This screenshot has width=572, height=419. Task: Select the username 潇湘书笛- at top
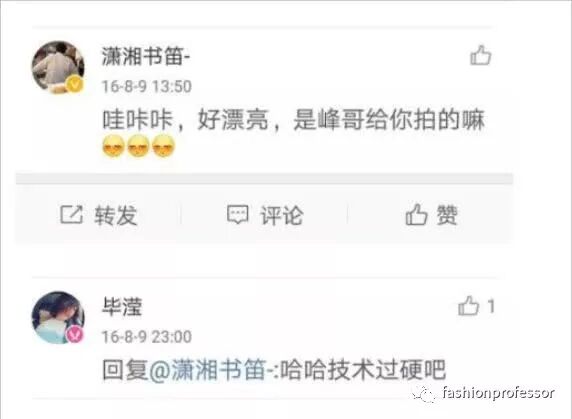pyautogui.click(x=146, y=57)
